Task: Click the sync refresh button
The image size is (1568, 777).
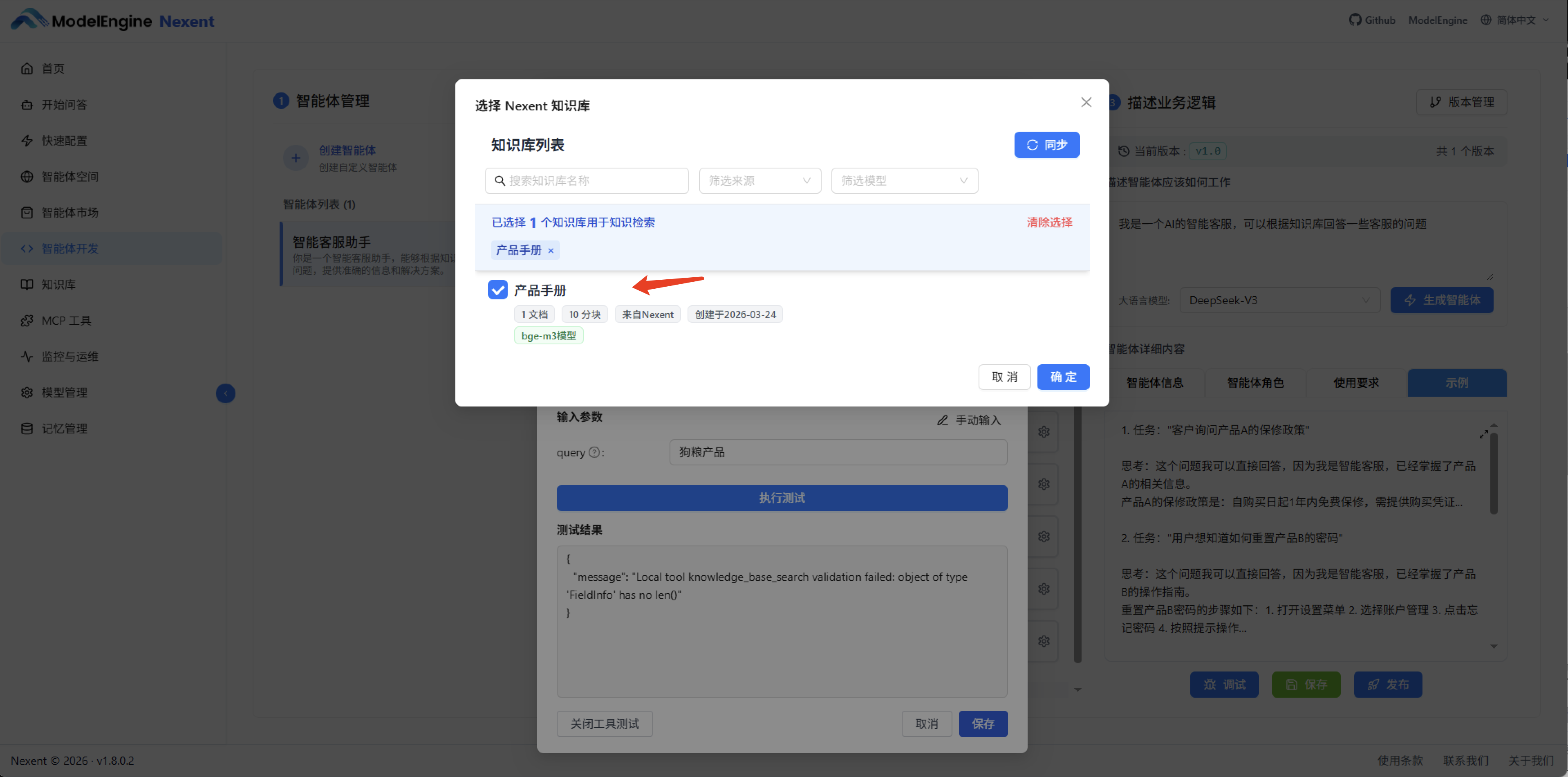Action: point(1046,144)
